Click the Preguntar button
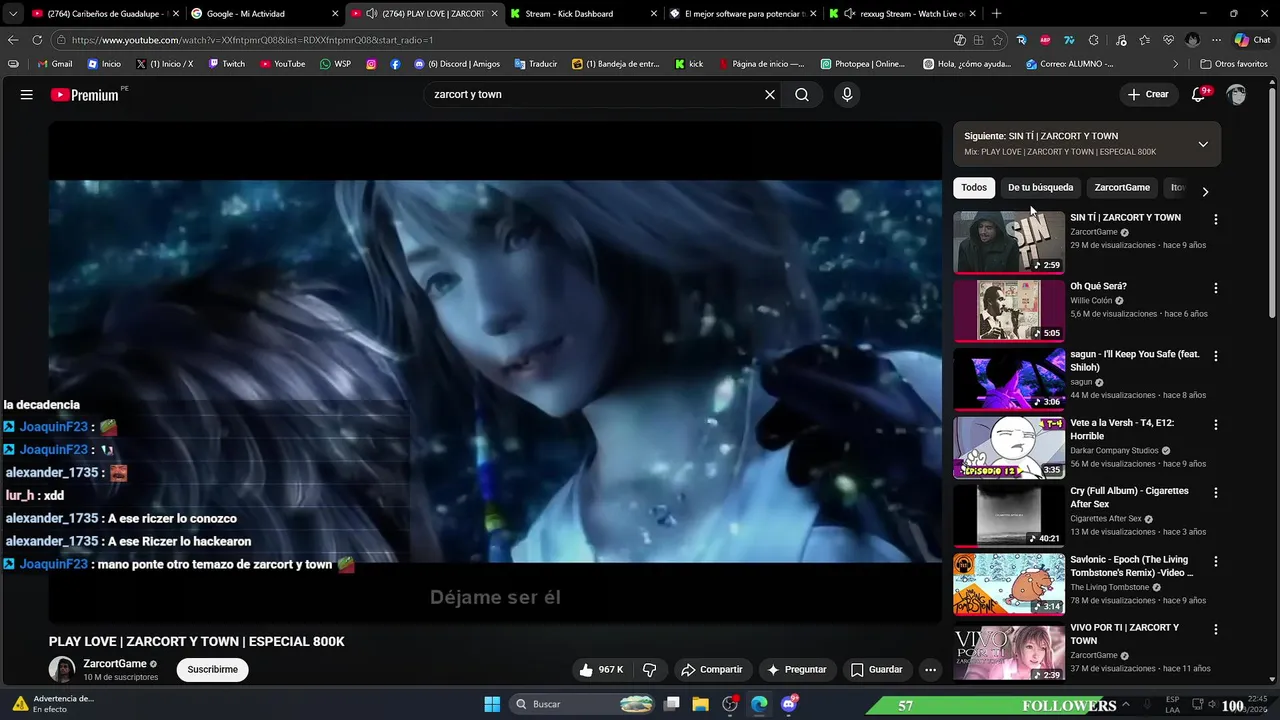Viewport: 1280px width, 720px height. pyautogui.click(x=796, y=670)
